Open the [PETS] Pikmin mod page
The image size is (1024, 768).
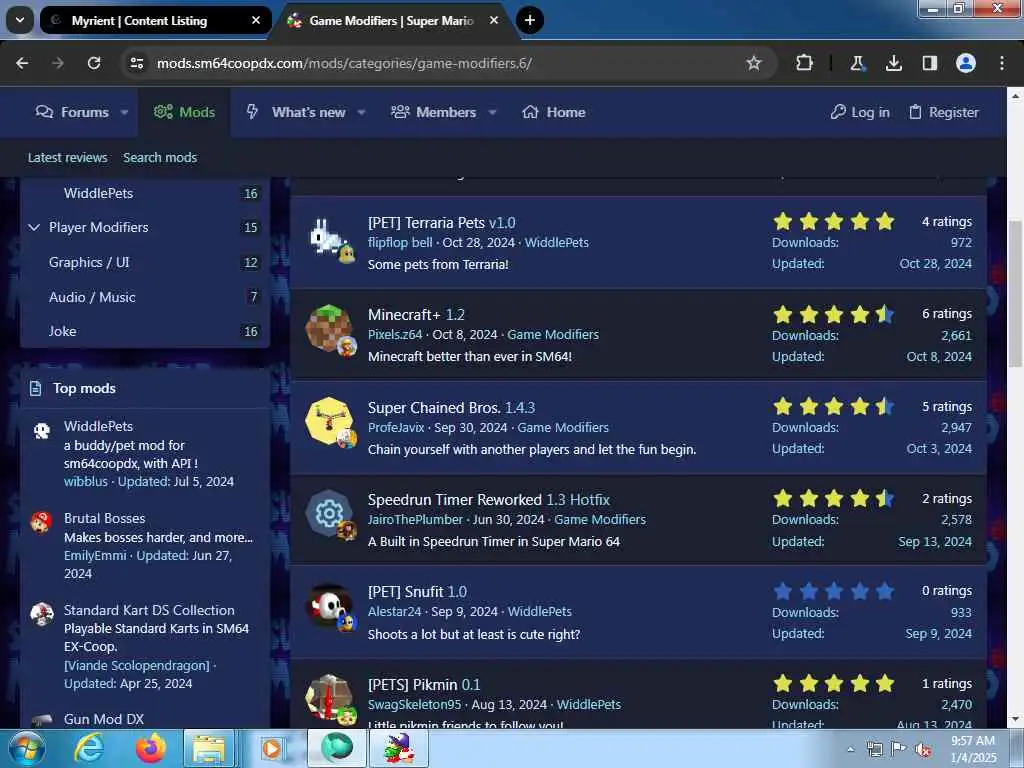pos(412,684)
